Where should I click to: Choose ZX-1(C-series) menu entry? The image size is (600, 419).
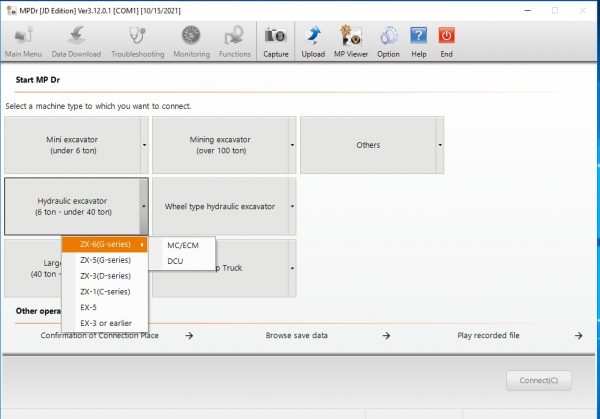point(105,292)
